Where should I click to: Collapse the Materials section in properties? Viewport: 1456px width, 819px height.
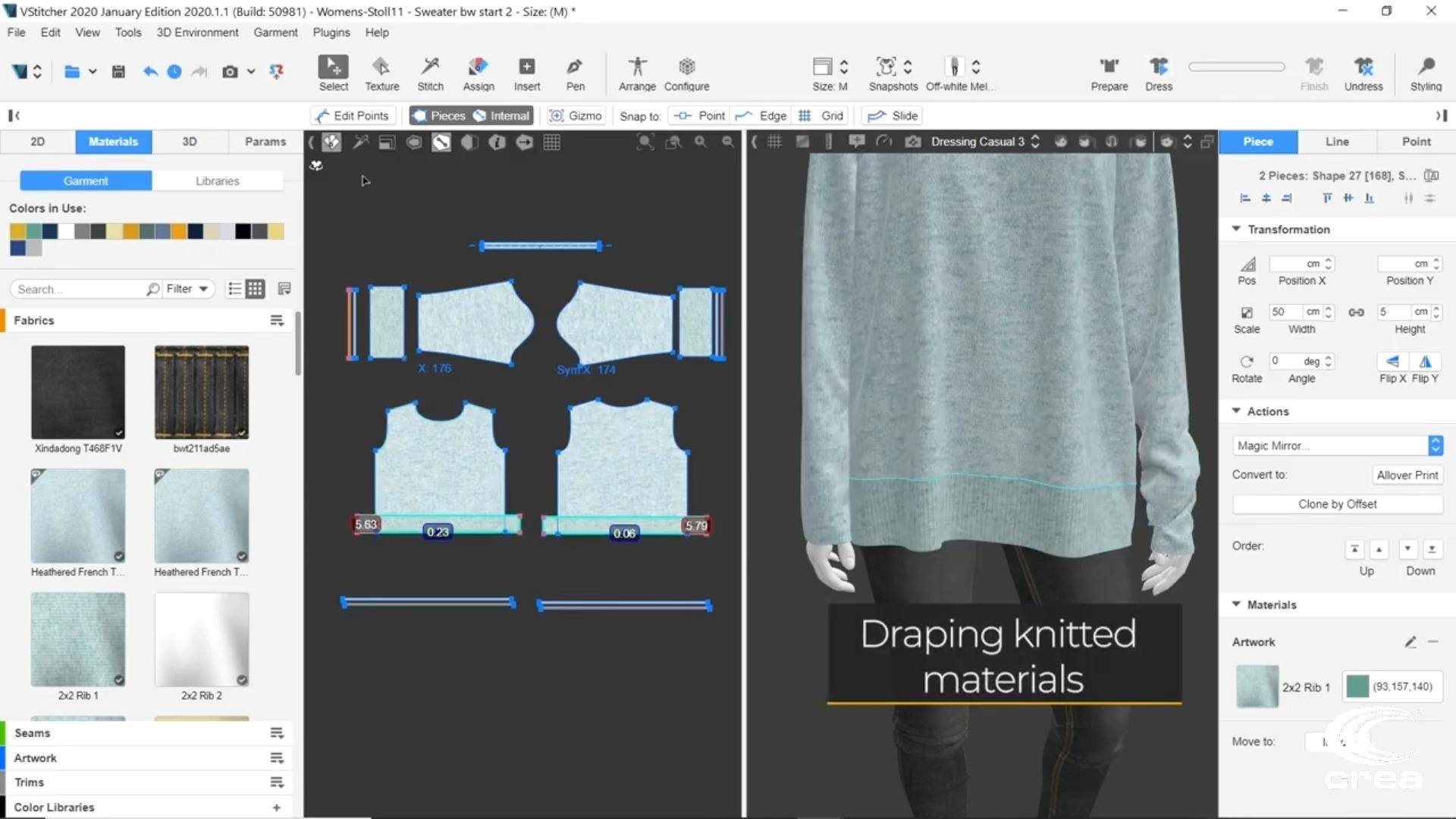pyautogui.click(x=1236, y=604)
